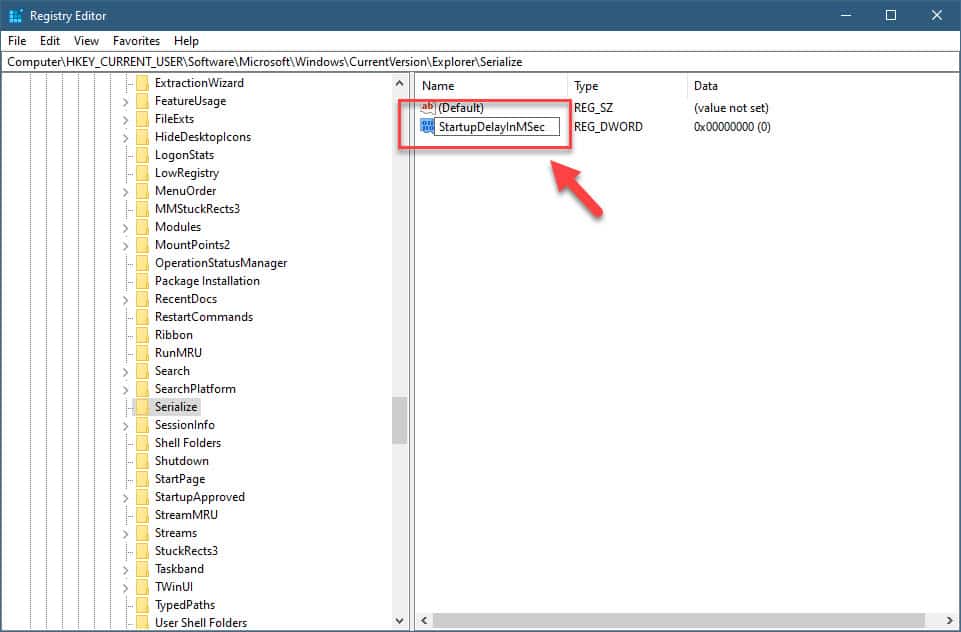Click the FeatureUsage folder icon
This screenshot has height=632, width=961.
142,101
